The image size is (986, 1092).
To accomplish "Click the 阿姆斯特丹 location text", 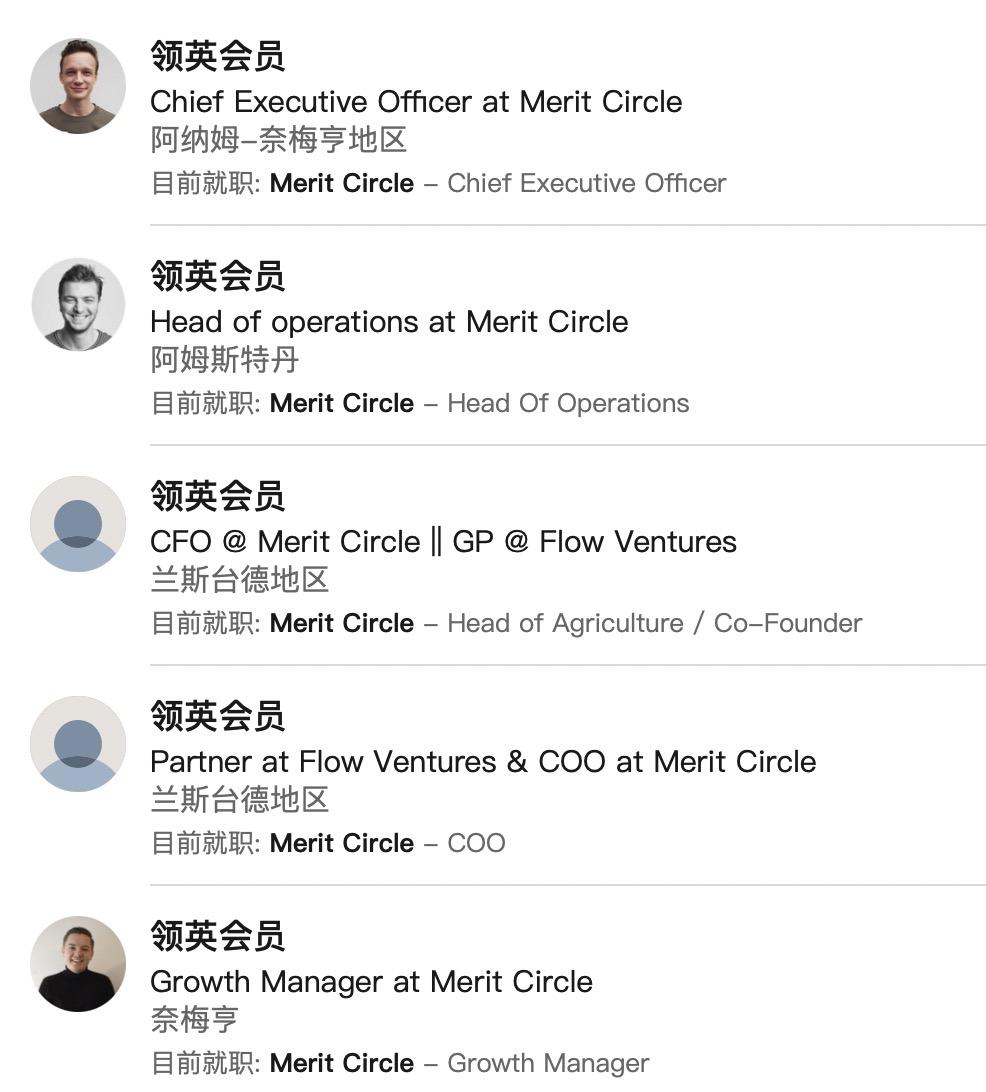I will tap(225, 360).
